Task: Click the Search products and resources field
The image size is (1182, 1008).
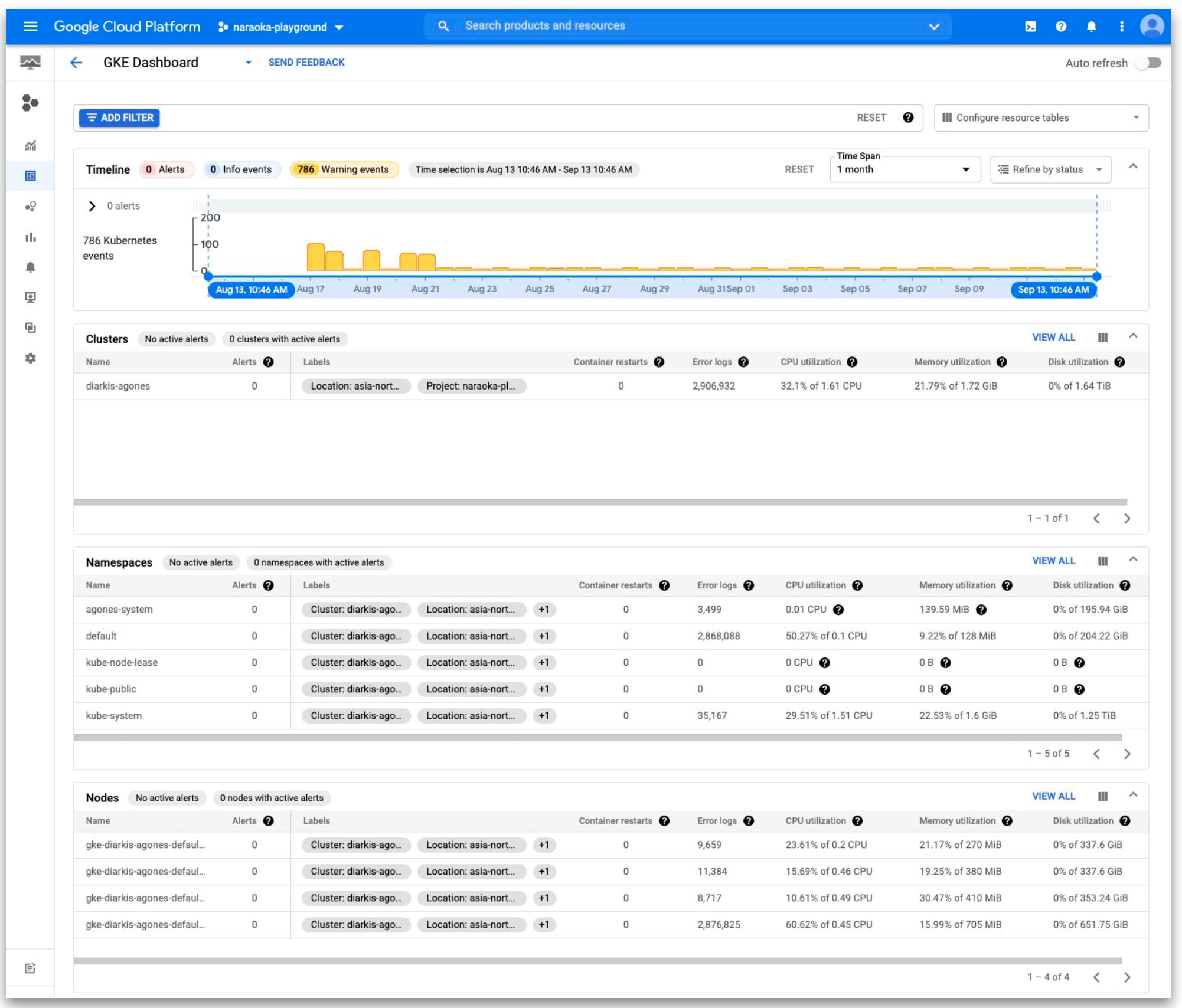Action: (688, 26)
